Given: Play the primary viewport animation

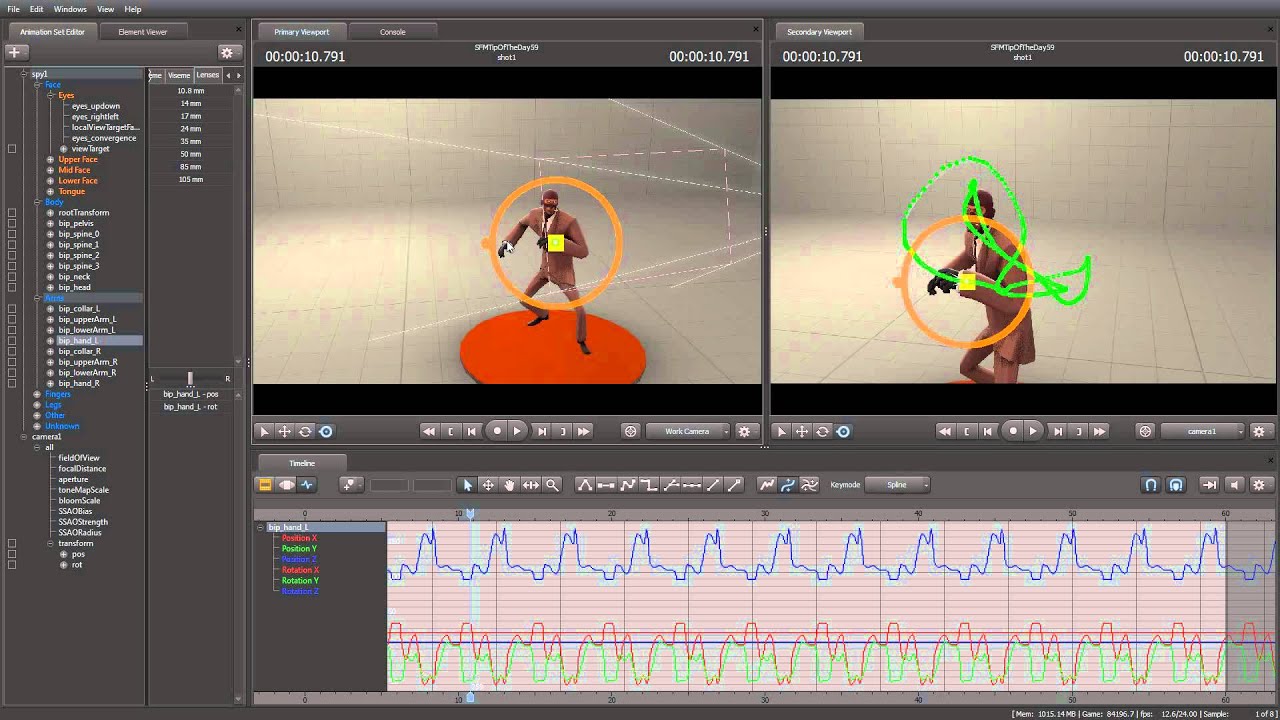Looking at the screenshot, I should (x=517, y=431).
